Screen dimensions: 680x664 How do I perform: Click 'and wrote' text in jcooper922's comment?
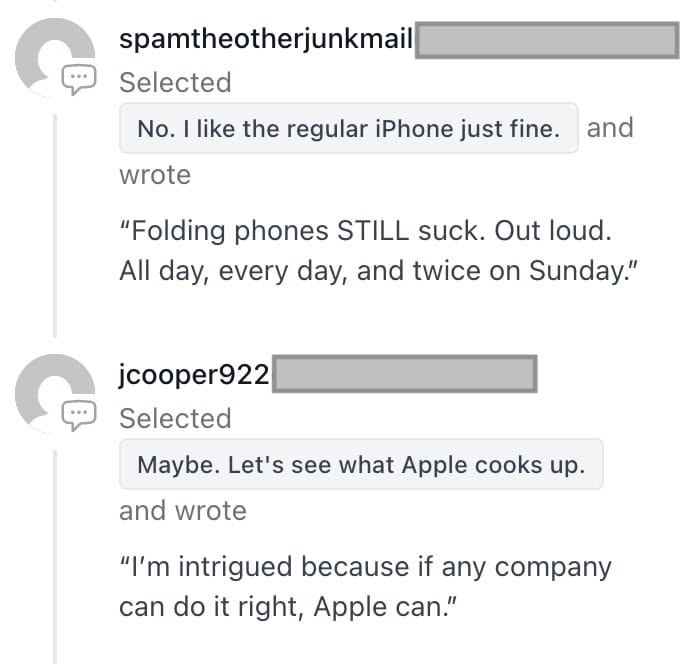point(183,510)
